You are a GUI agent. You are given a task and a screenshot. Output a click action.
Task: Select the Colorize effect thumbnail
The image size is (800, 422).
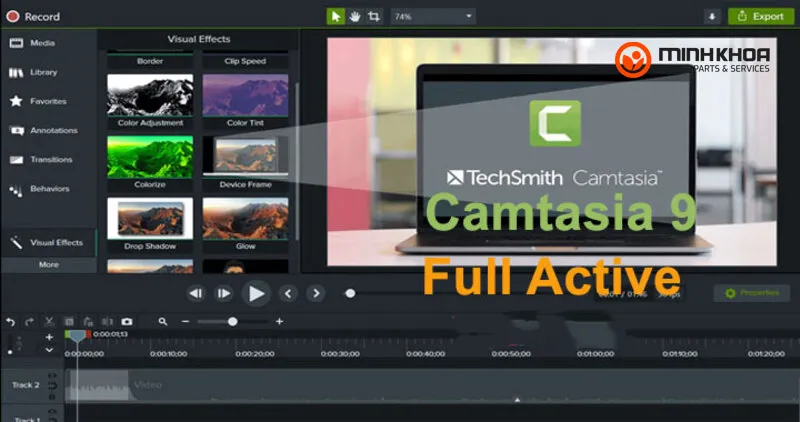(x=150, y=160)
